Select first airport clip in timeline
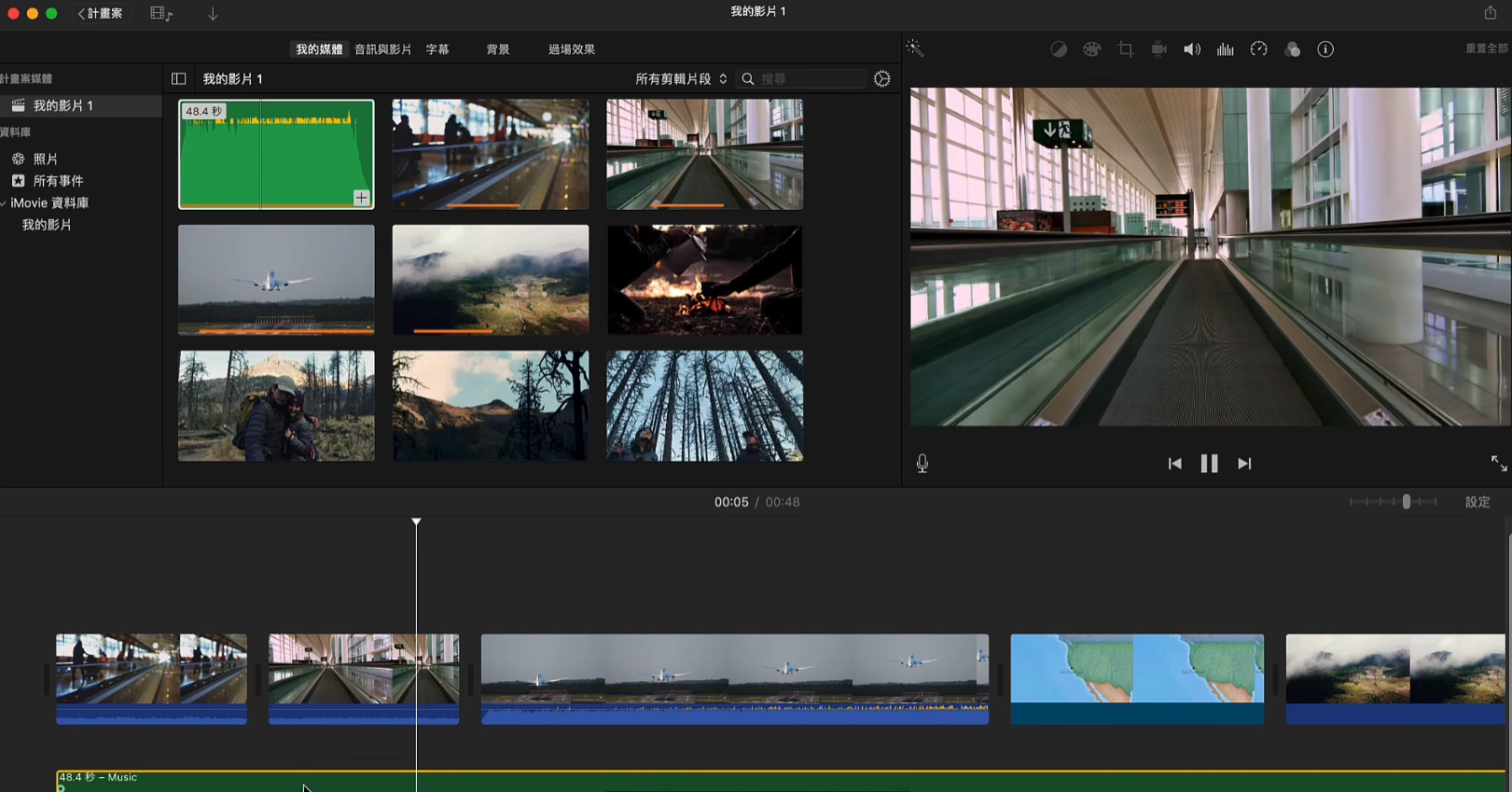Viewport: 1512px width, 792px height. click(x=151, y=679)
